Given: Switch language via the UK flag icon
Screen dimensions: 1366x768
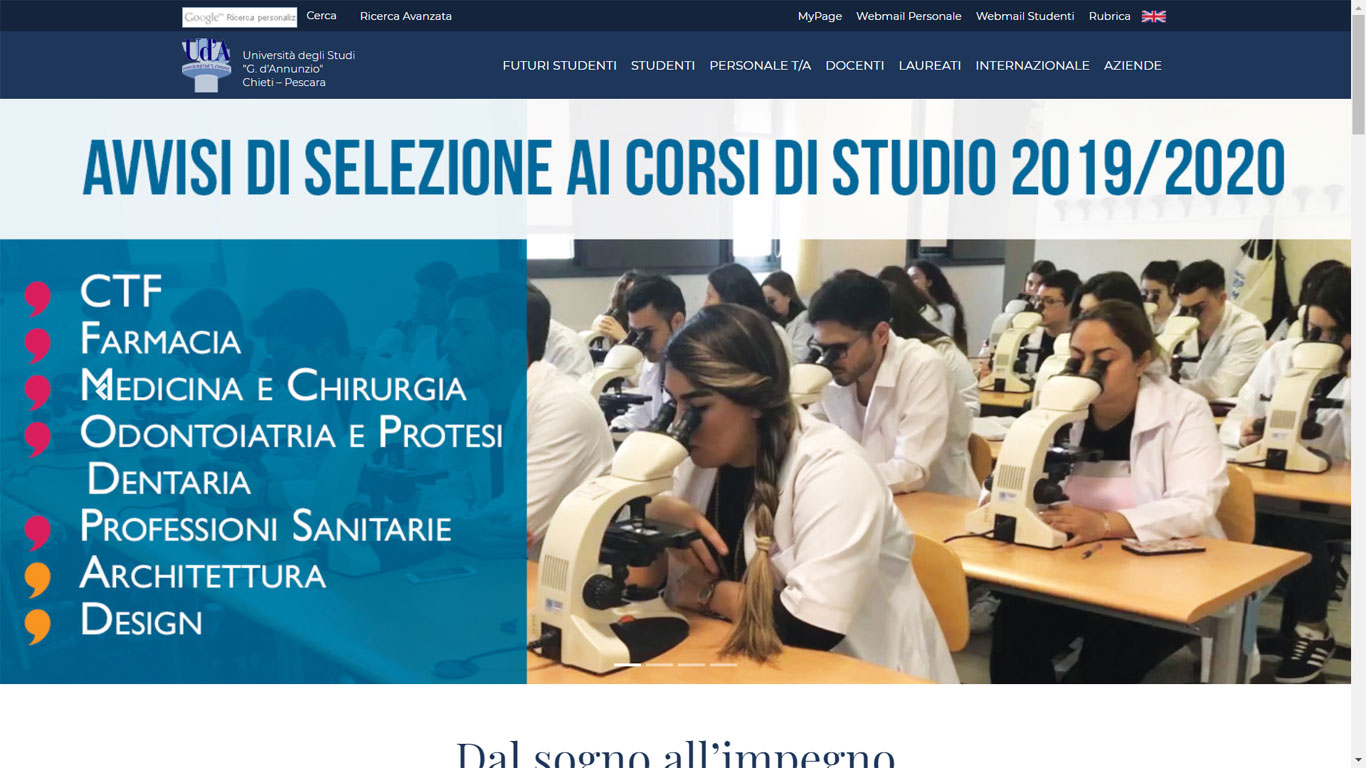Looking at the screenshot, I should coord(1153,16).
